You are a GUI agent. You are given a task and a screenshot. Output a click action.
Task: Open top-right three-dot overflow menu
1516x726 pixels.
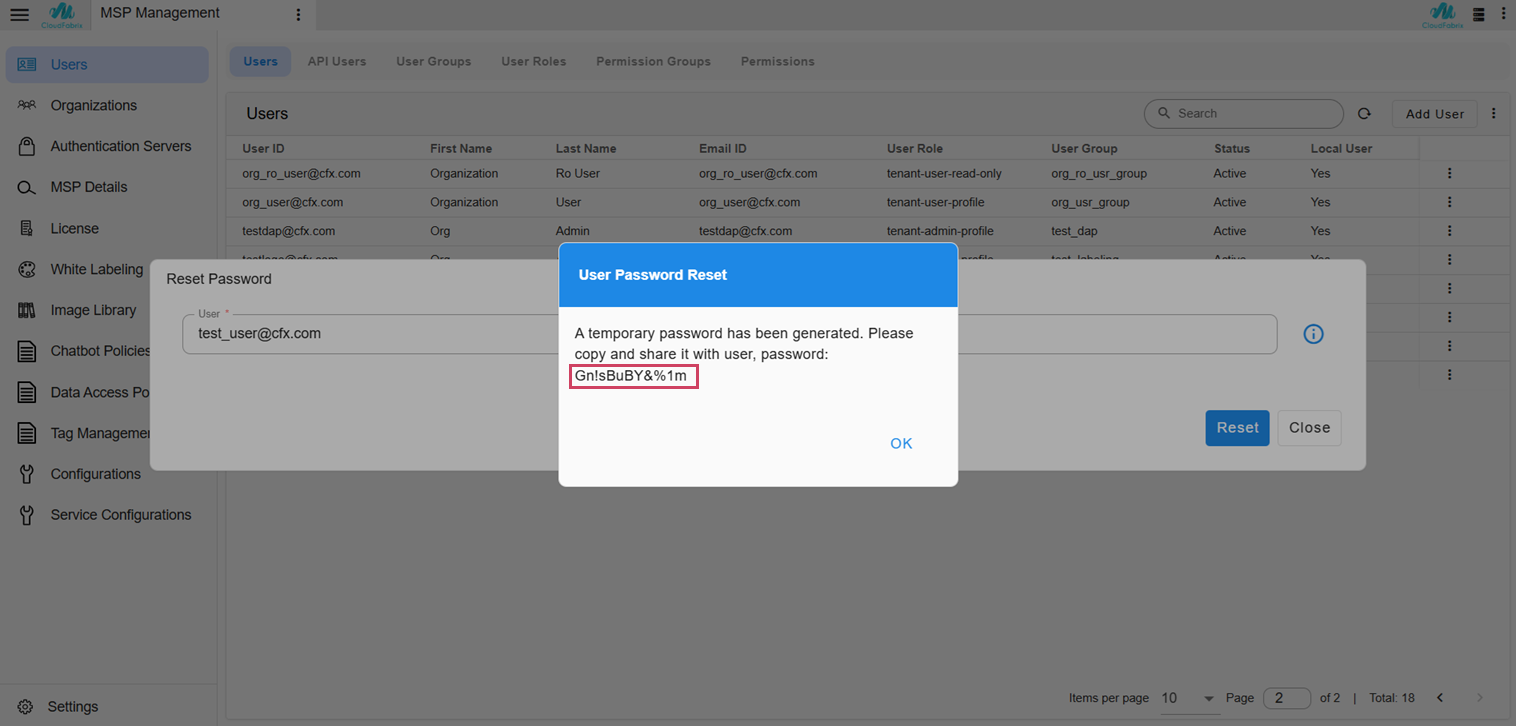1503,14
